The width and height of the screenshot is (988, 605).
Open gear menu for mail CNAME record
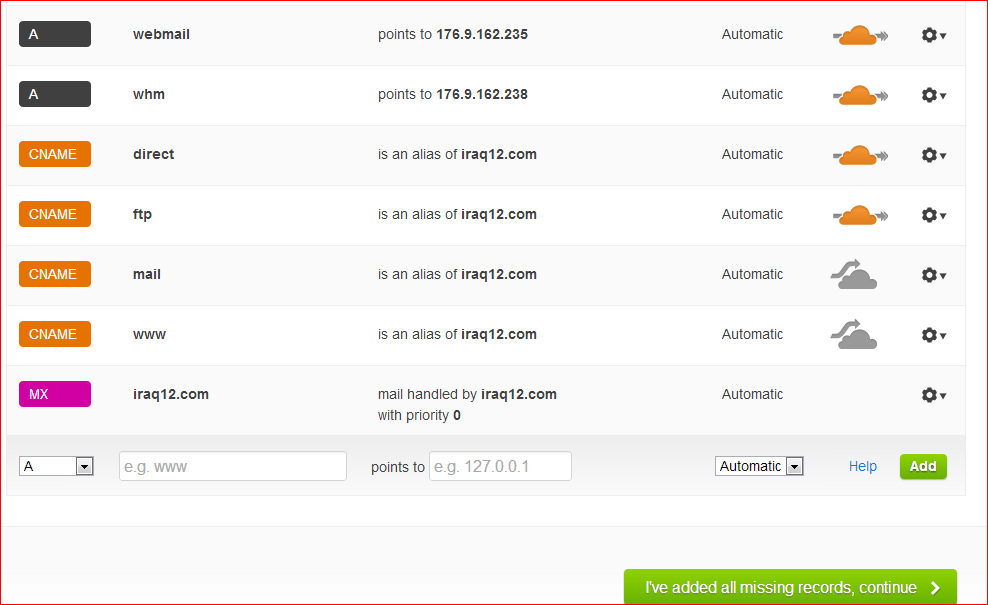[933, 275]
